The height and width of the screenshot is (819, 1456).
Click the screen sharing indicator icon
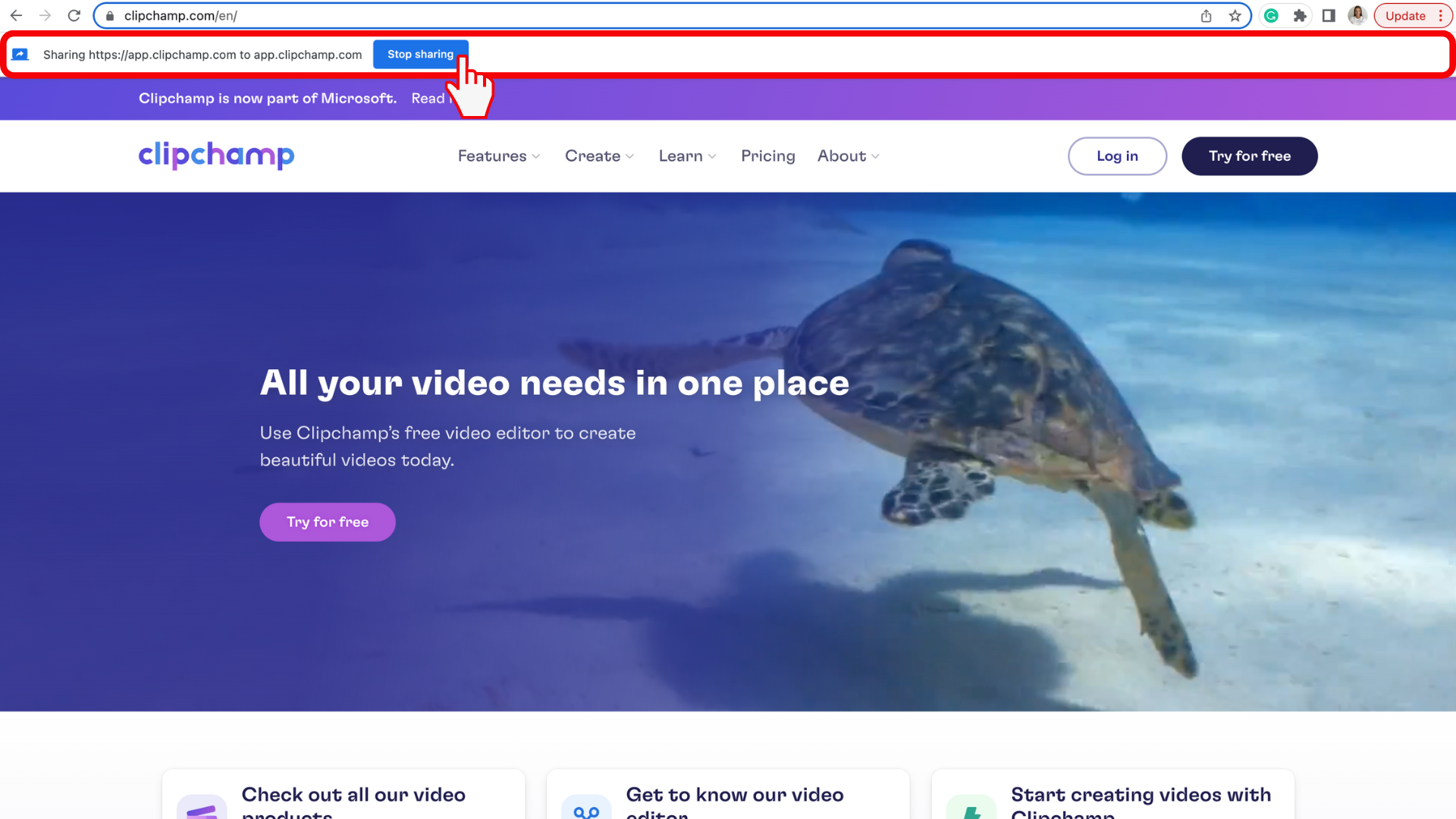pyautogui.click(x=20, y=54)
